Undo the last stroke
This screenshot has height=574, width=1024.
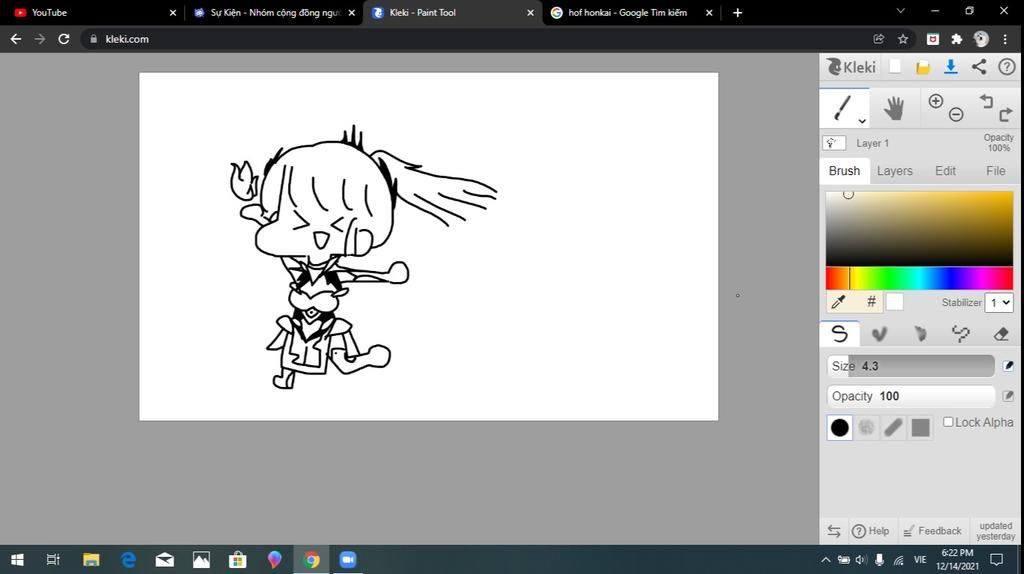click(986, 101)
